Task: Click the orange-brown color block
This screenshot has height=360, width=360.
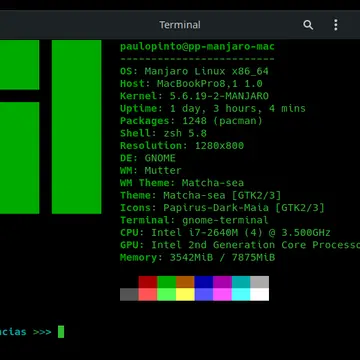Action: pos(185,282)
